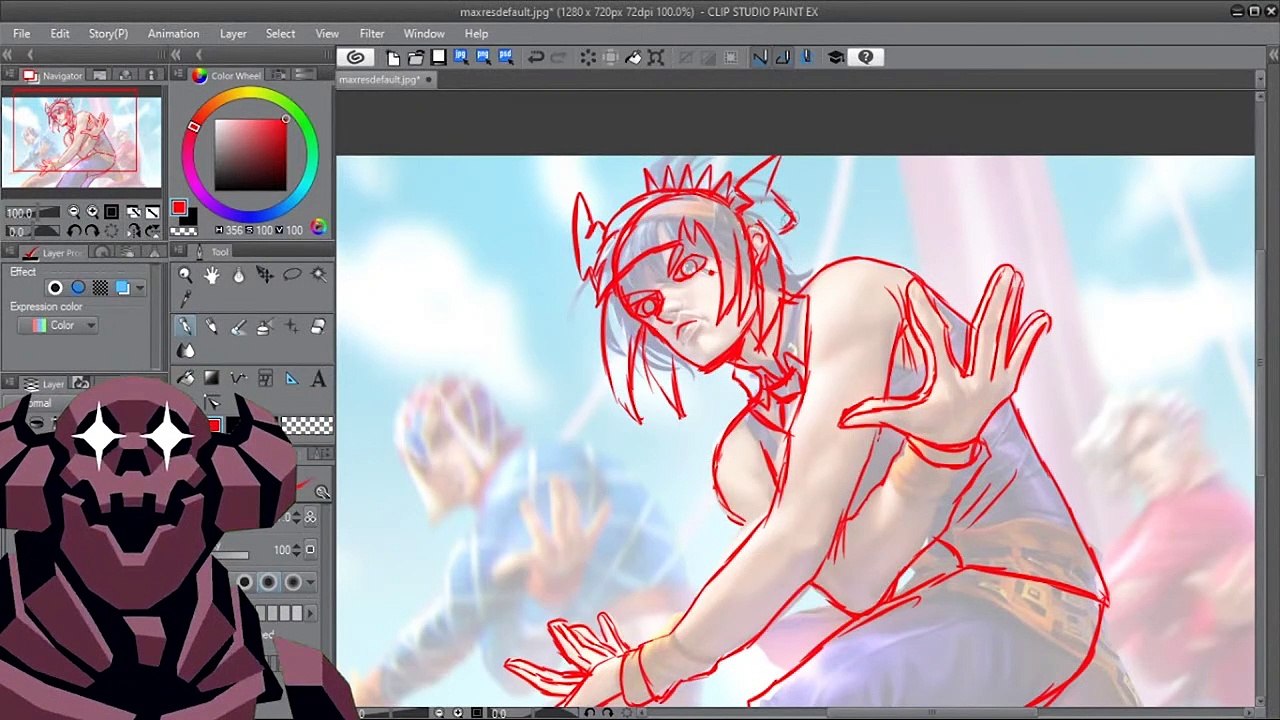The image size is (1280, 720).
Task: Click the Scale/Rotate transform icon in toolbar
Action: tap(656, 57)
